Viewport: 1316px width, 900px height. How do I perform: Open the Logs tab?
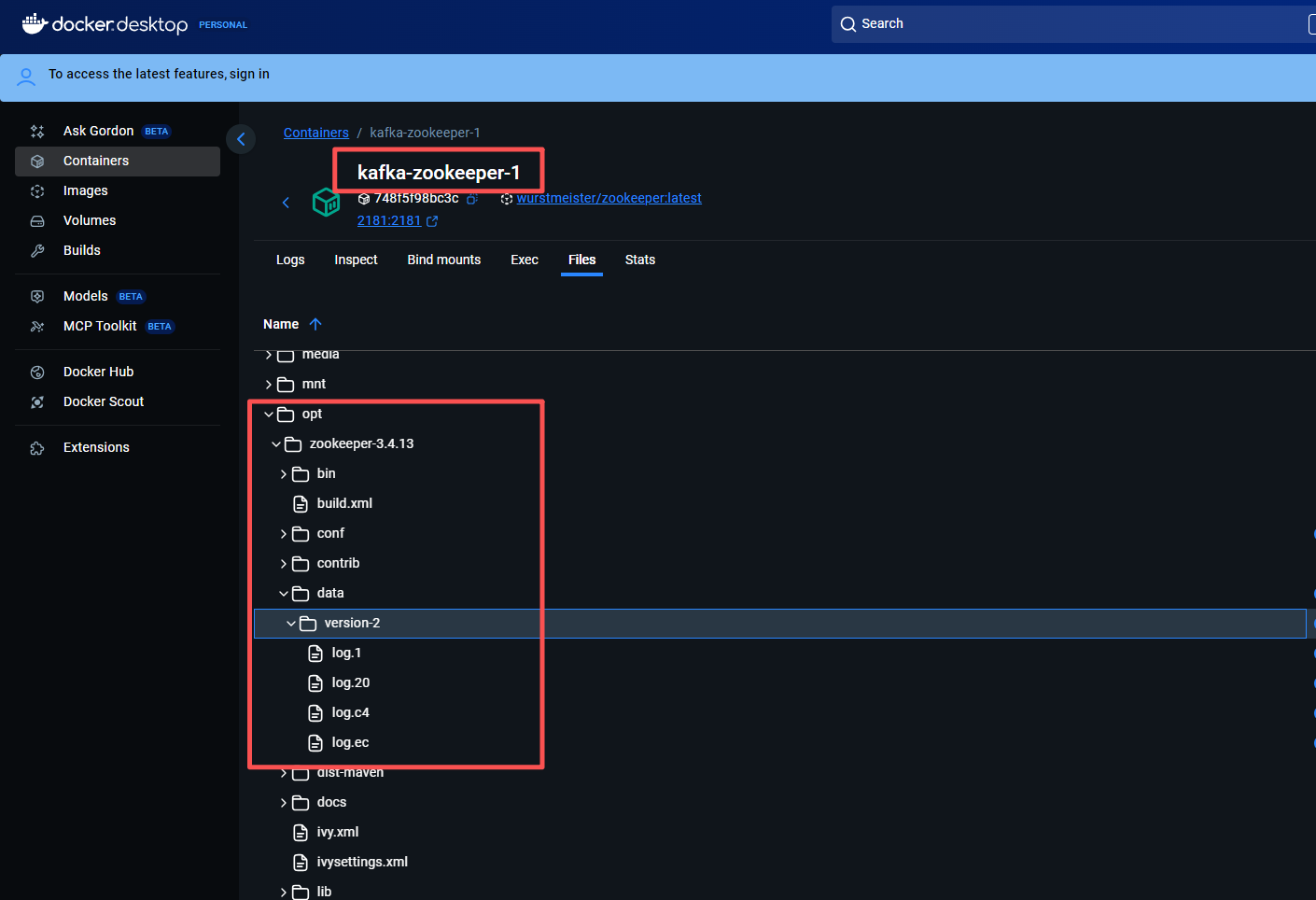tap(290, 260)
